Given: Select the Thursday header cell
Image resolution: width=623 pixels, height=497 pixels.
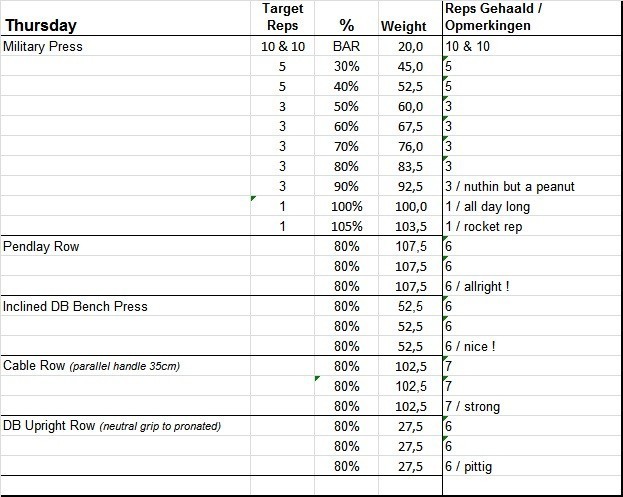Looking at the screenshot, I should point(42,25).
